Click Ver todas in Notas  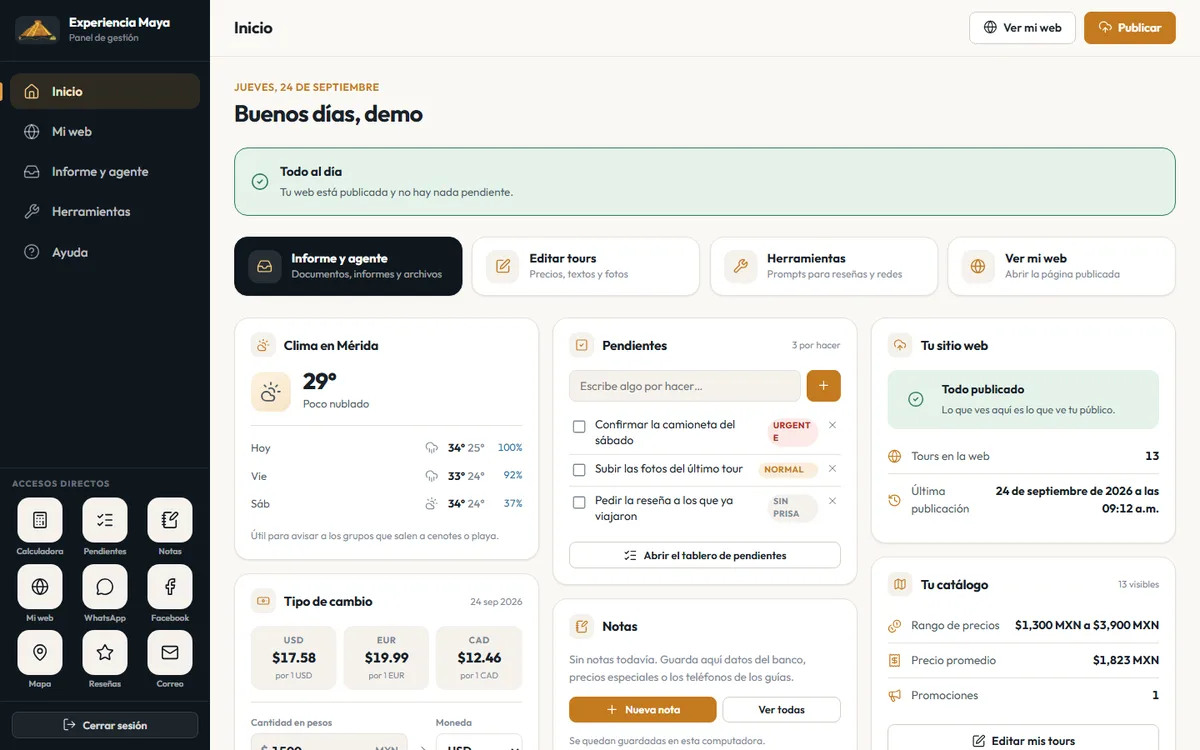782,710
